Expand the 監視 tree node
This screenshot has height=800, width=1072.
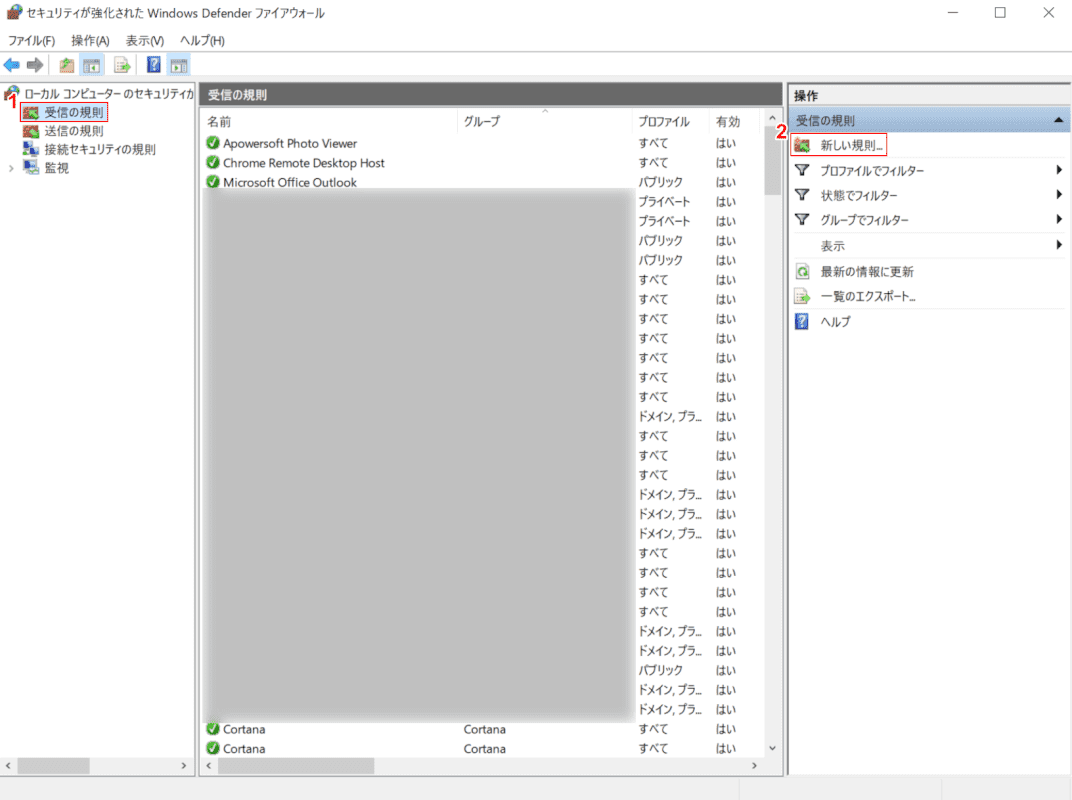point(11,168)
